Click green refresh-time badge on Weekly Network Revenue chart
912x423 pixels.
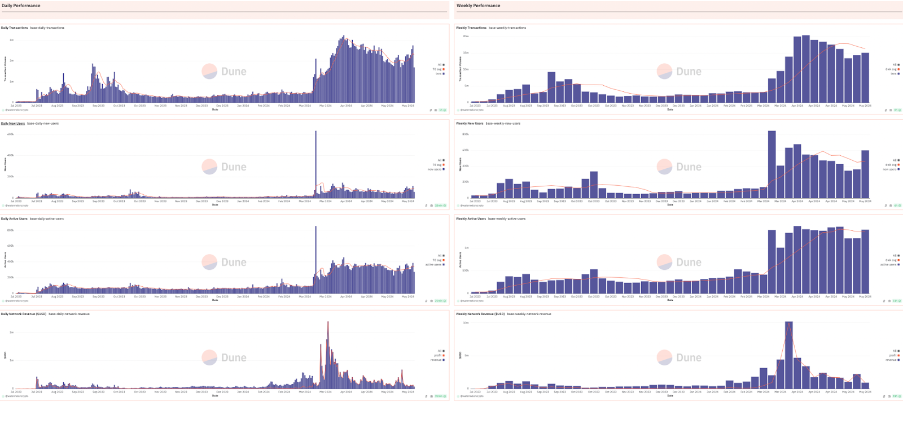click(897, 396)
